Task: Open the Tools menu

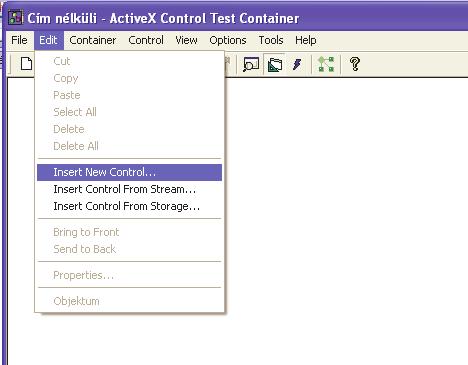Action: (x=271, y=40)
